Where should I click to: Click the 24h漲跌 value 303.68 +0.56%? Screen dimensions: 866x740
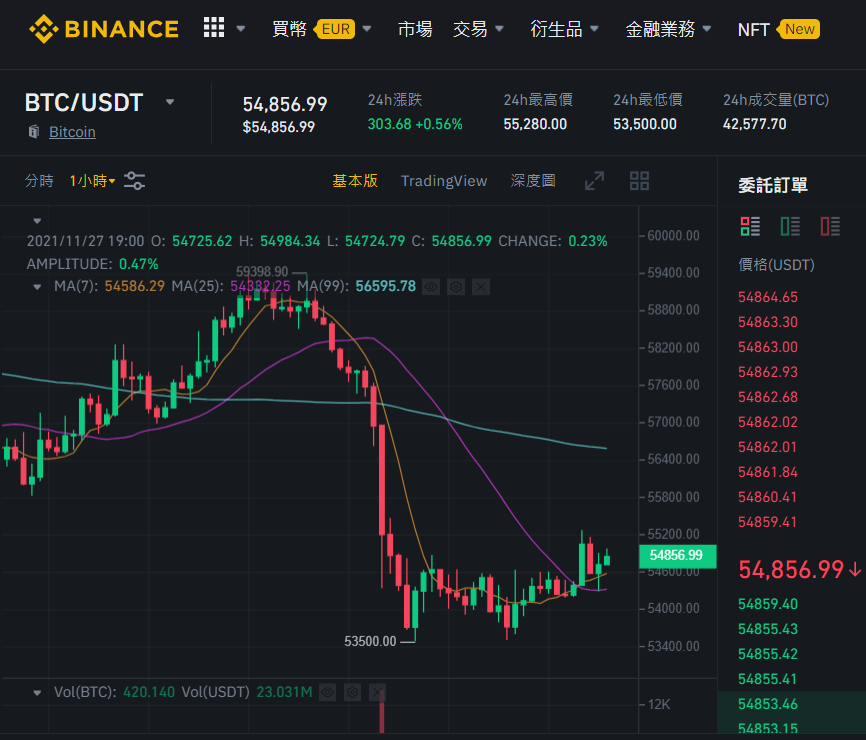(415, 124)
